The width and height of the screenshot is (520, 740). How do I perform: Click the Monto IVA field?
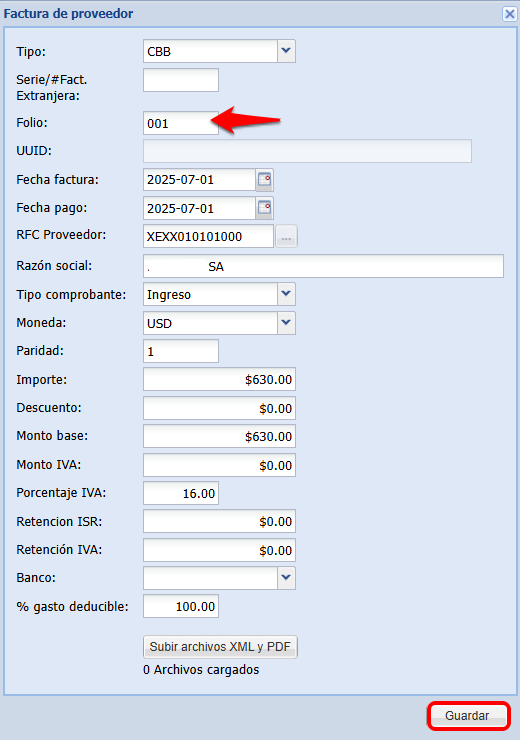tap(219, 465)
